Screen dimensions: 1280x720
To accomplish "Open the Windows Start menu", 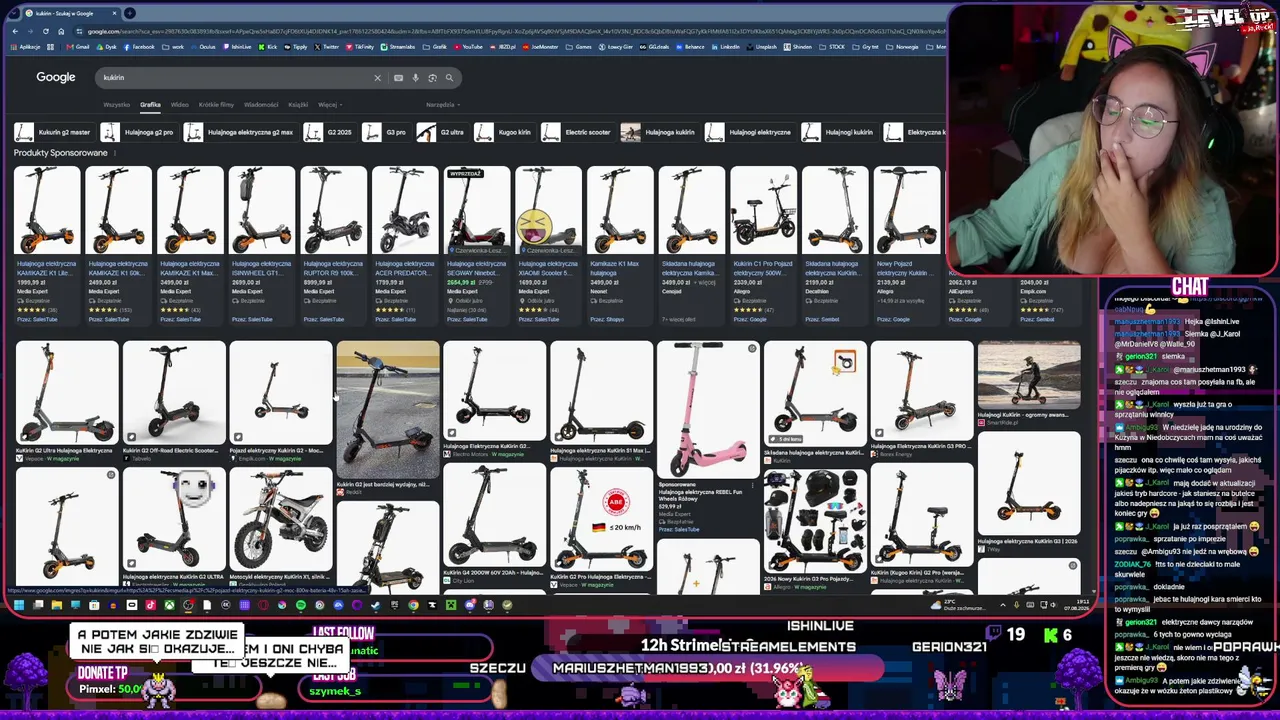I will coord(19,604).
